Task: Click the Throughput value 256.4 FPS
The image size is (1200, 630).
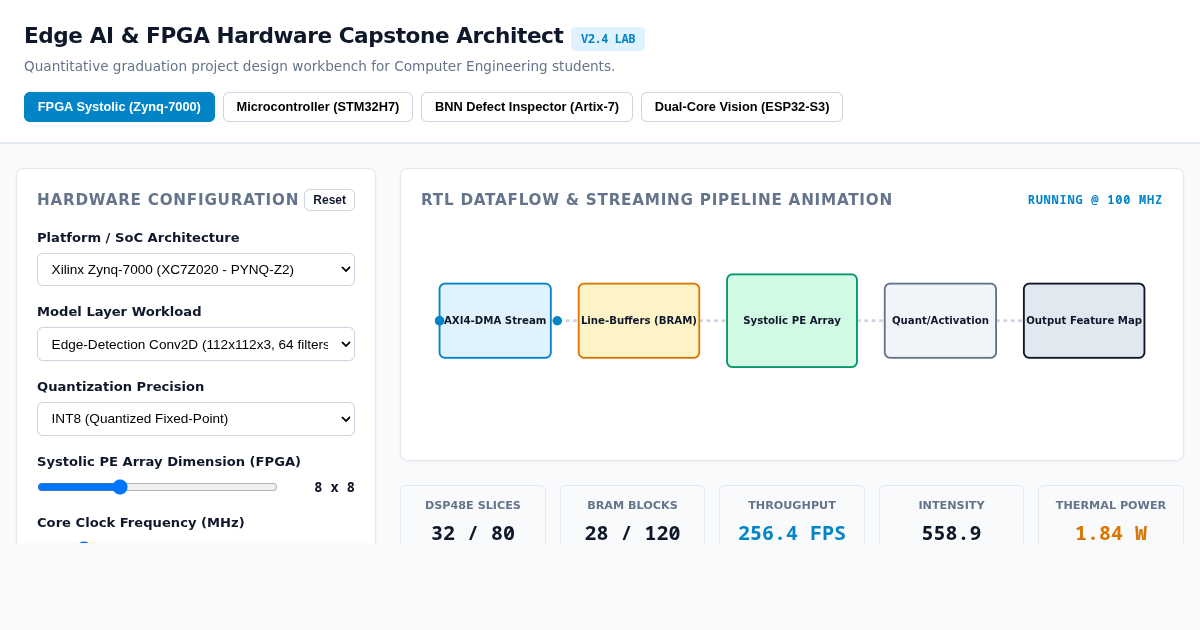Action: pos(792,533)
